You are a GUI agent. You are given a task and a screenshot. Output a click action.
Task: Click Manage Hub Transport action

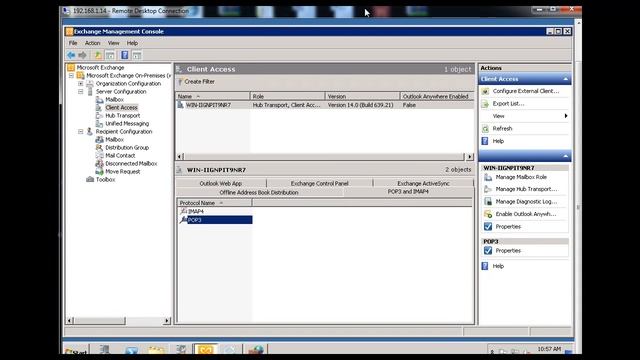point(526,189)
